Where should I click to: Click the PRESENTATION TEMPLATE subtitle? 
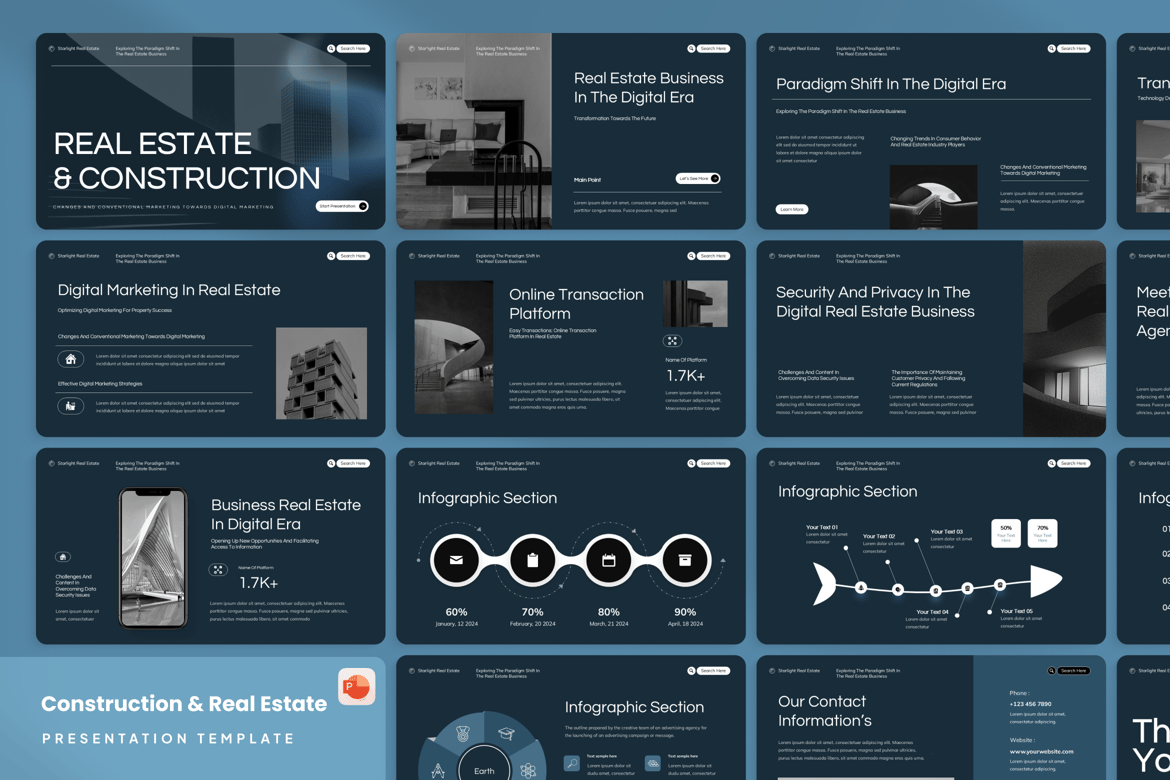pyautogui.click(x=169, y=738)
